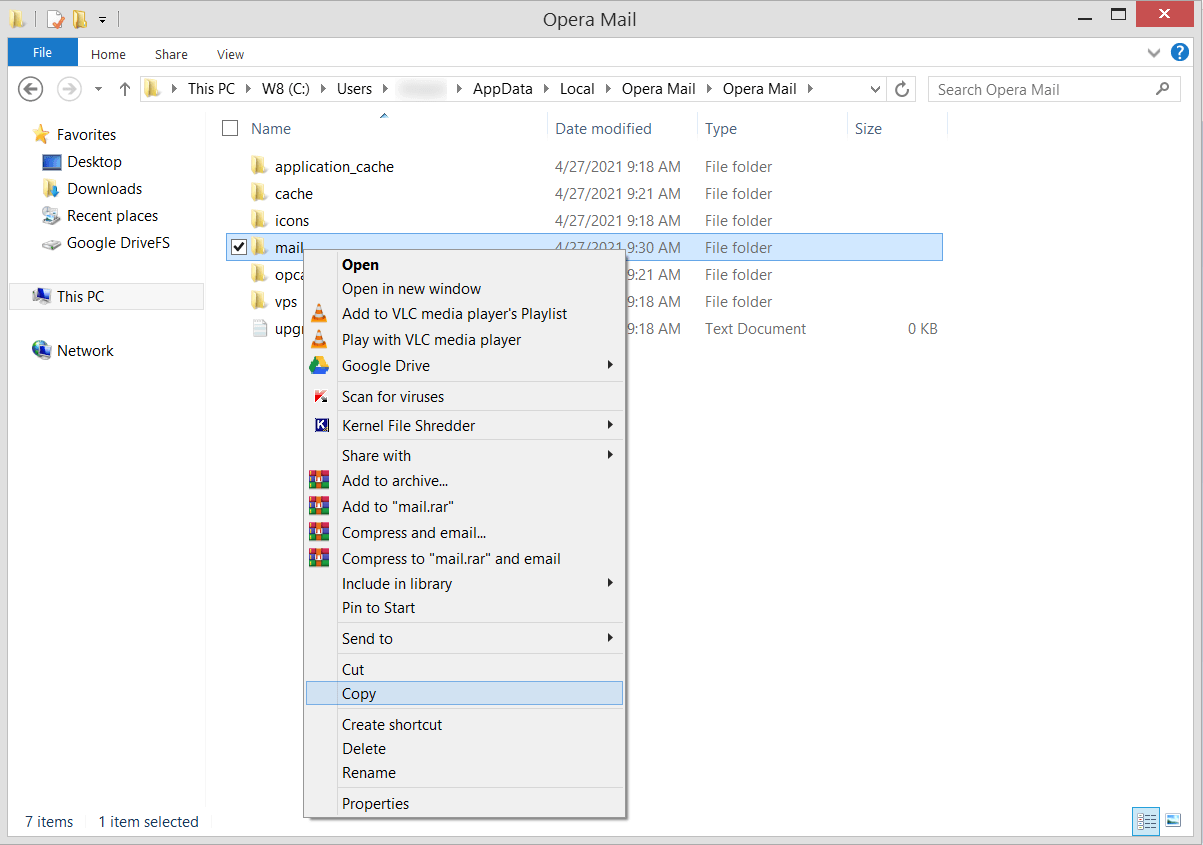
Task: Expand the Include in library submenu arrow
Action: tap(610, 583)
